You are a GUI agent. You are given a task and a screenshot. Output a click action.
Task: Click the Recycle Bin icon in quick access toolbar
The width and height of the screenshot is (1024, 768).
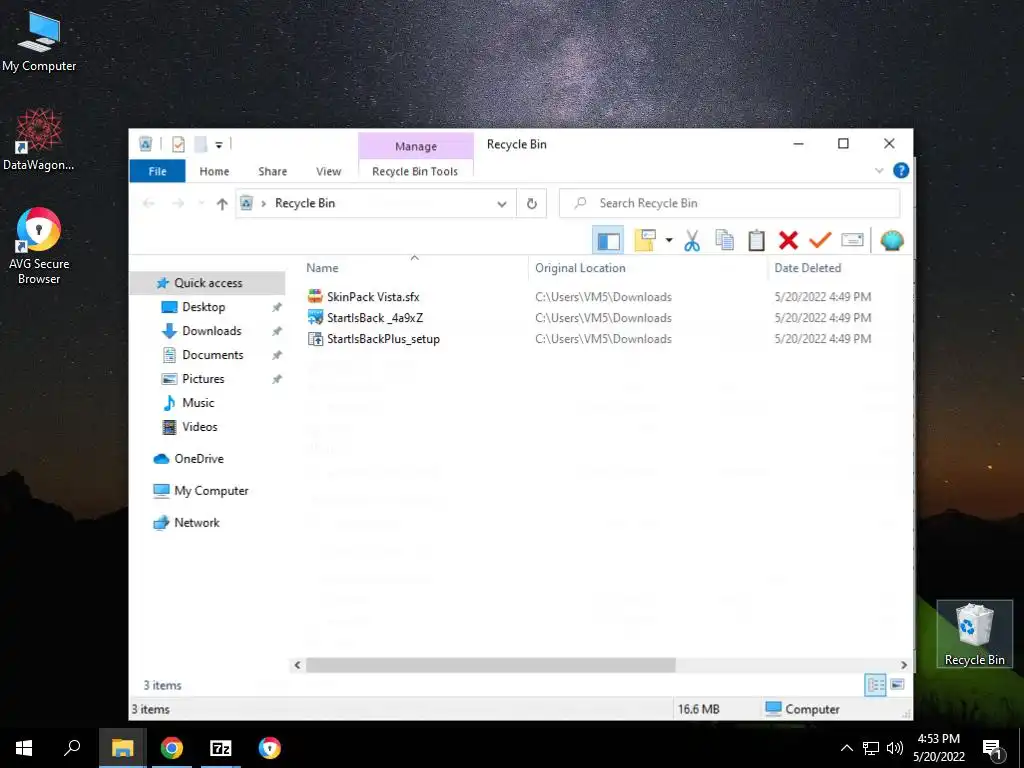click(146, 144)
